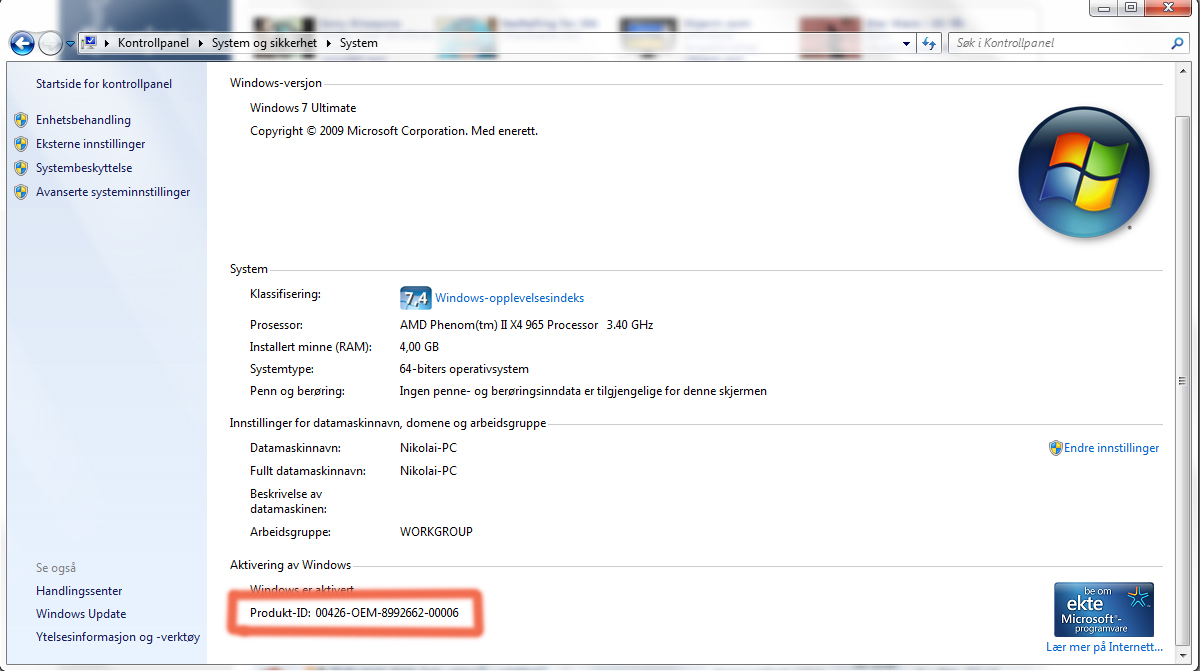Click Nikolai-PC beside Datamaskinnavn

click(428, 448)
